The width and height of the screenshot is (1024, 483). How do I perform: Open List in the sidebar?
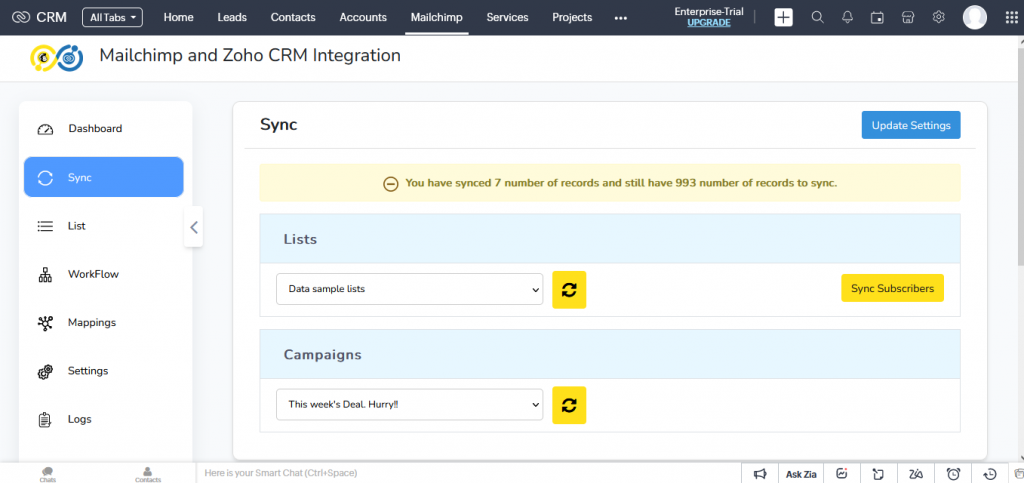pos(103,226)
